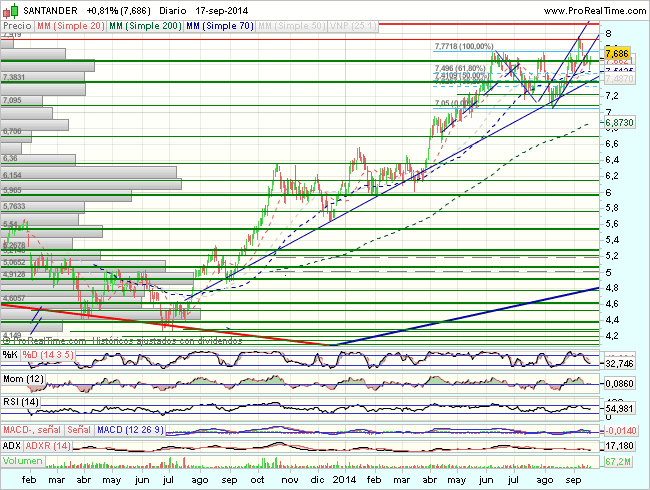Select the Mom (12) indicator label
650x490 pixels.
click(23, 379)
